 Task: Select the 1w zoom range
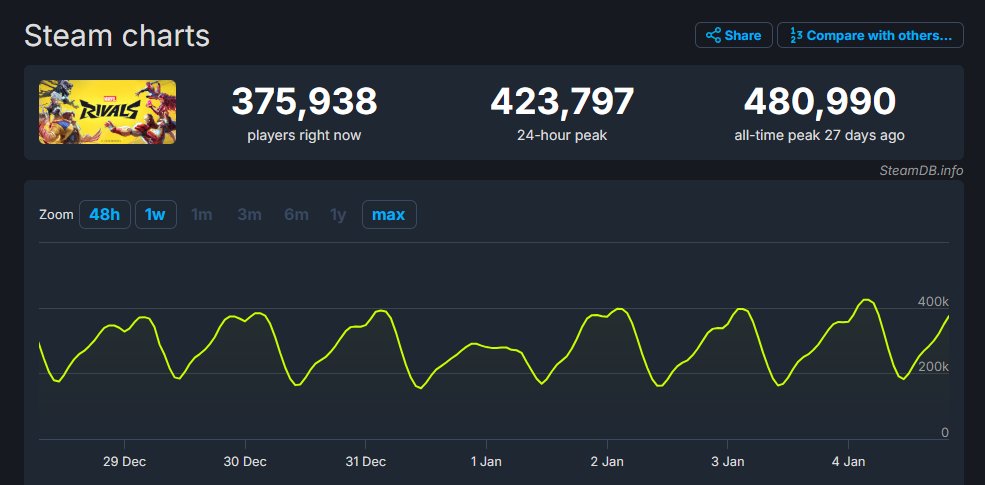point(155,215)
